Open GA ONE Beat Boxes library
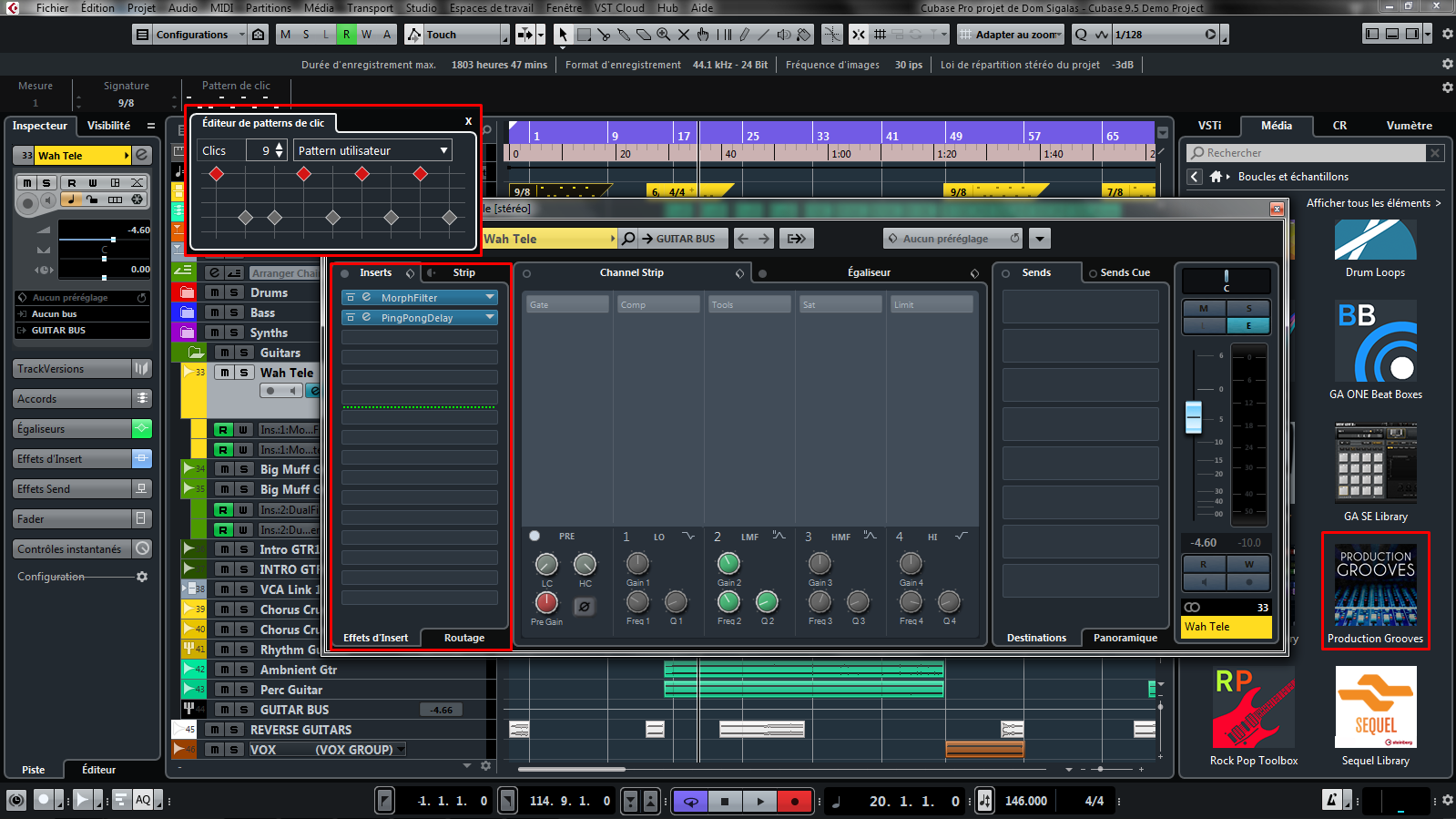 [x=1375, y=351]
